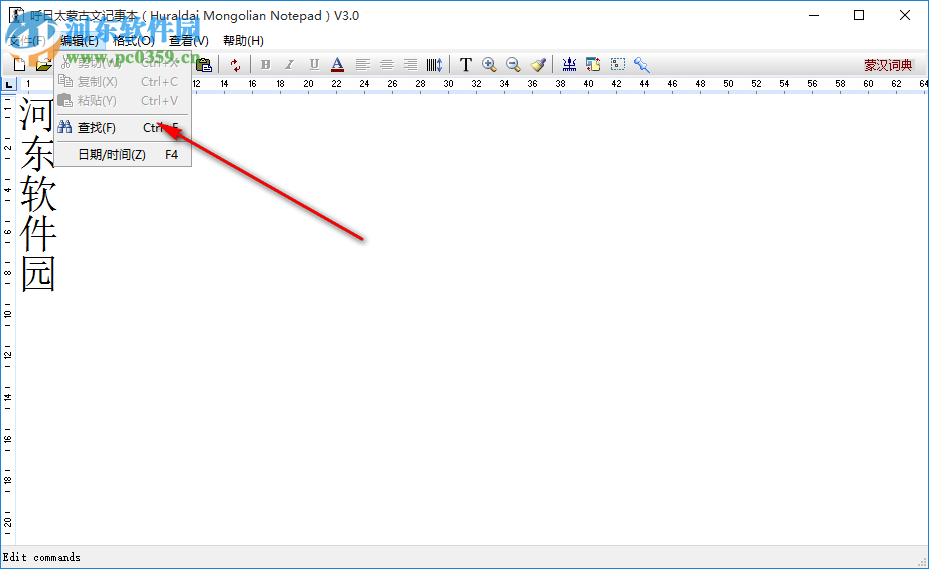Zoom in with the magnifier plus icon
This screenshot has height=569, width=929.
pyautogui.click(x=489, y=65)
